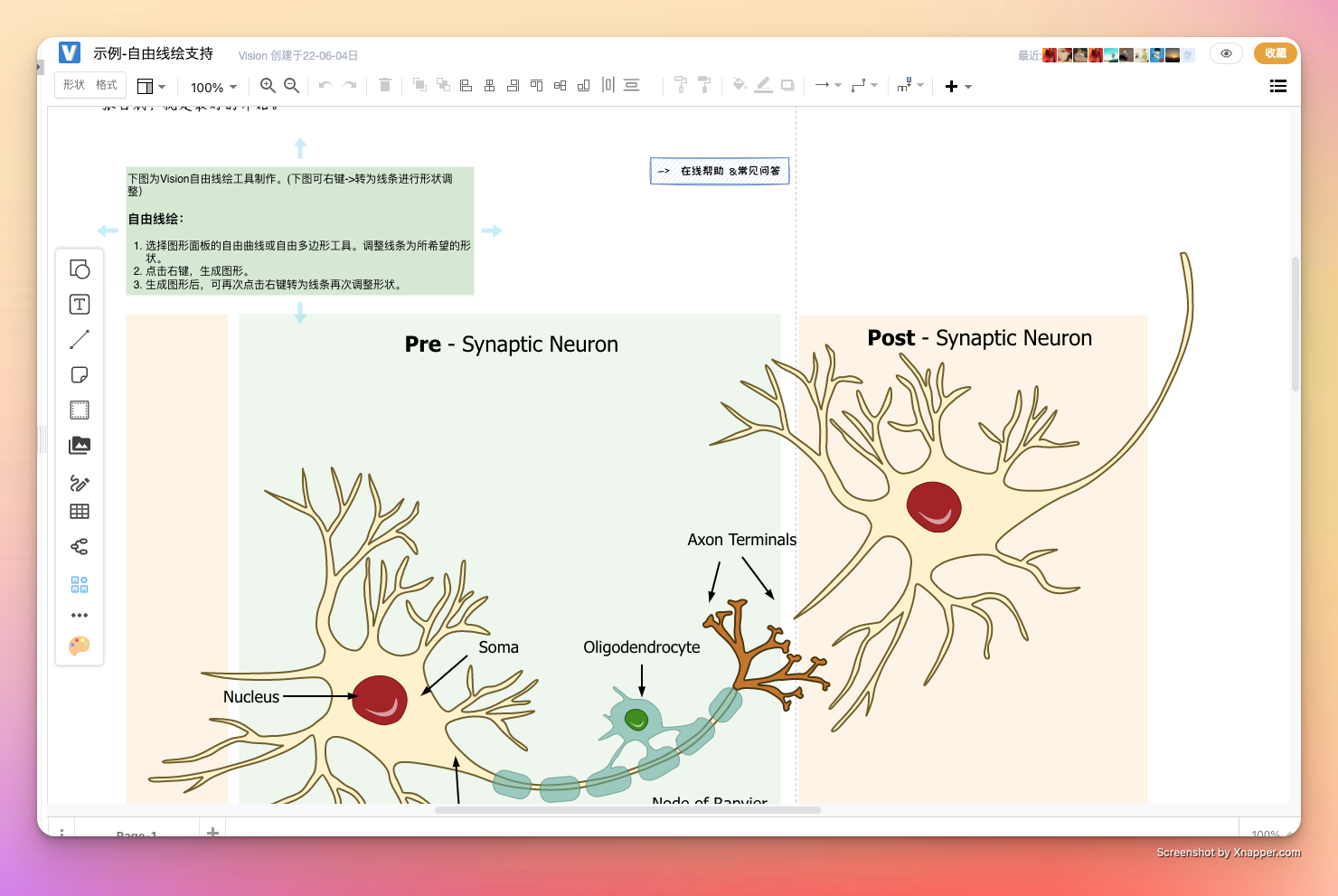Select the dotted frame container tool
This screenshot has width=1338, height=896.
pos(80,410)
